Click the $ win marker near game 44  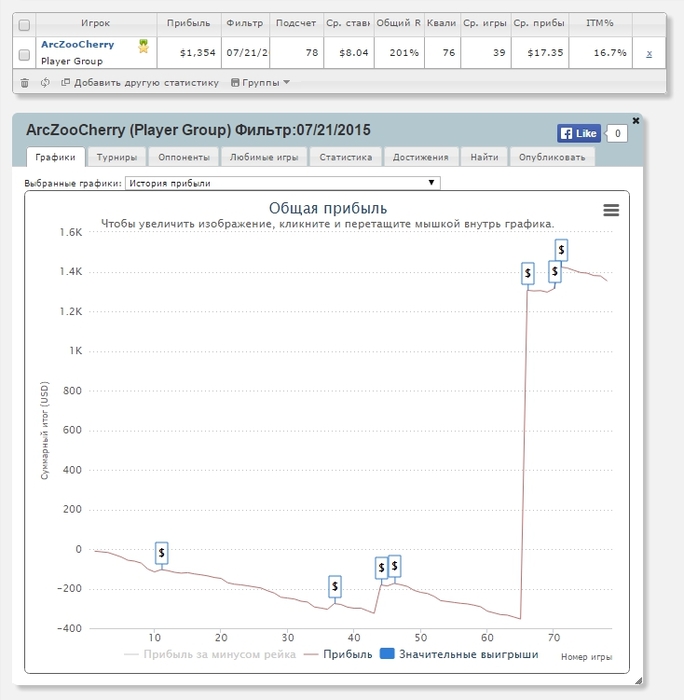[x=381, y=568]
